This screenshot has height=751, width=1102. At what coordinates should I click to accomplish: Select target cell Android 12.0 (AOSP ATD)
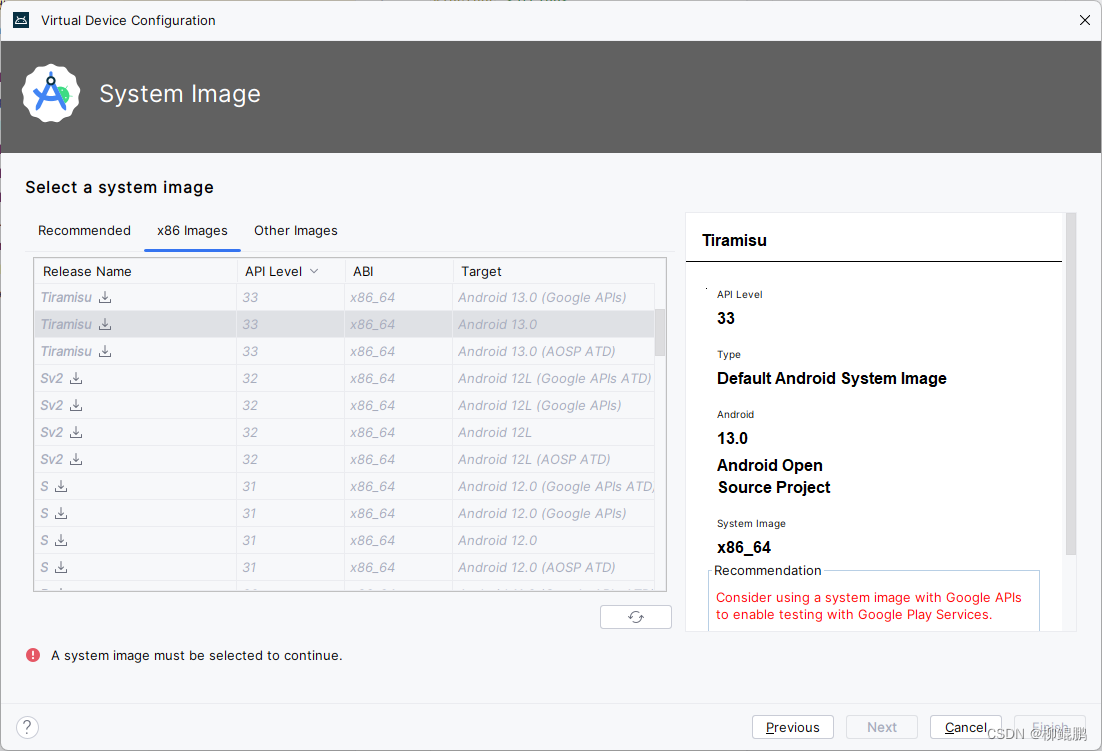coord(554,568)
